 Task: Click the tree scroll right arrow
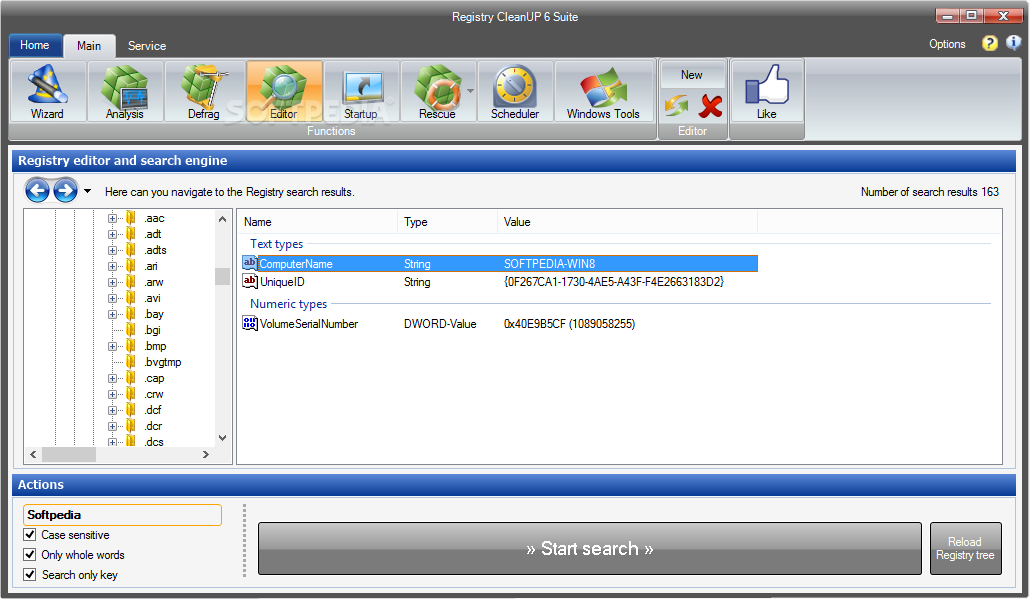[x=206, y=454]
